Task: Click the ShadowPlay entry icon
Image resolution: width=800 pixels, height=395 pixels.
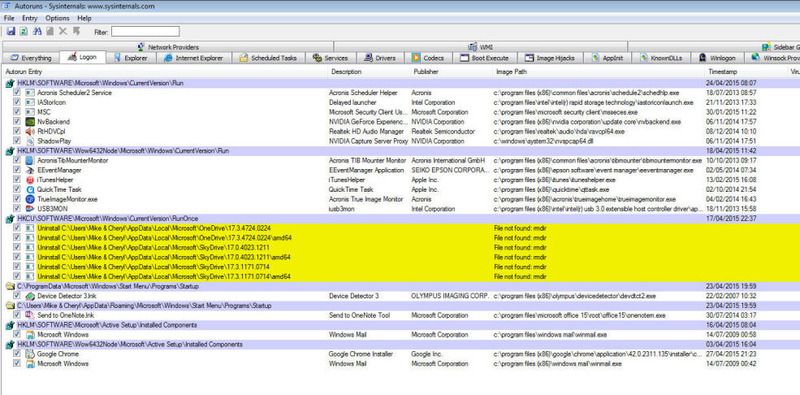Action: 30,141
